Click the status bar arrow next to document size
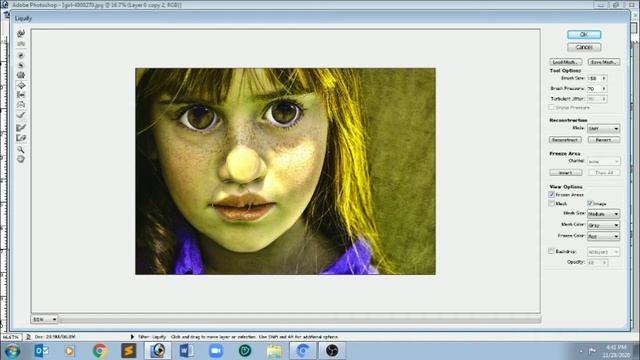The height and width of the screenshot is (360, 640). click(x=132, y=337)
